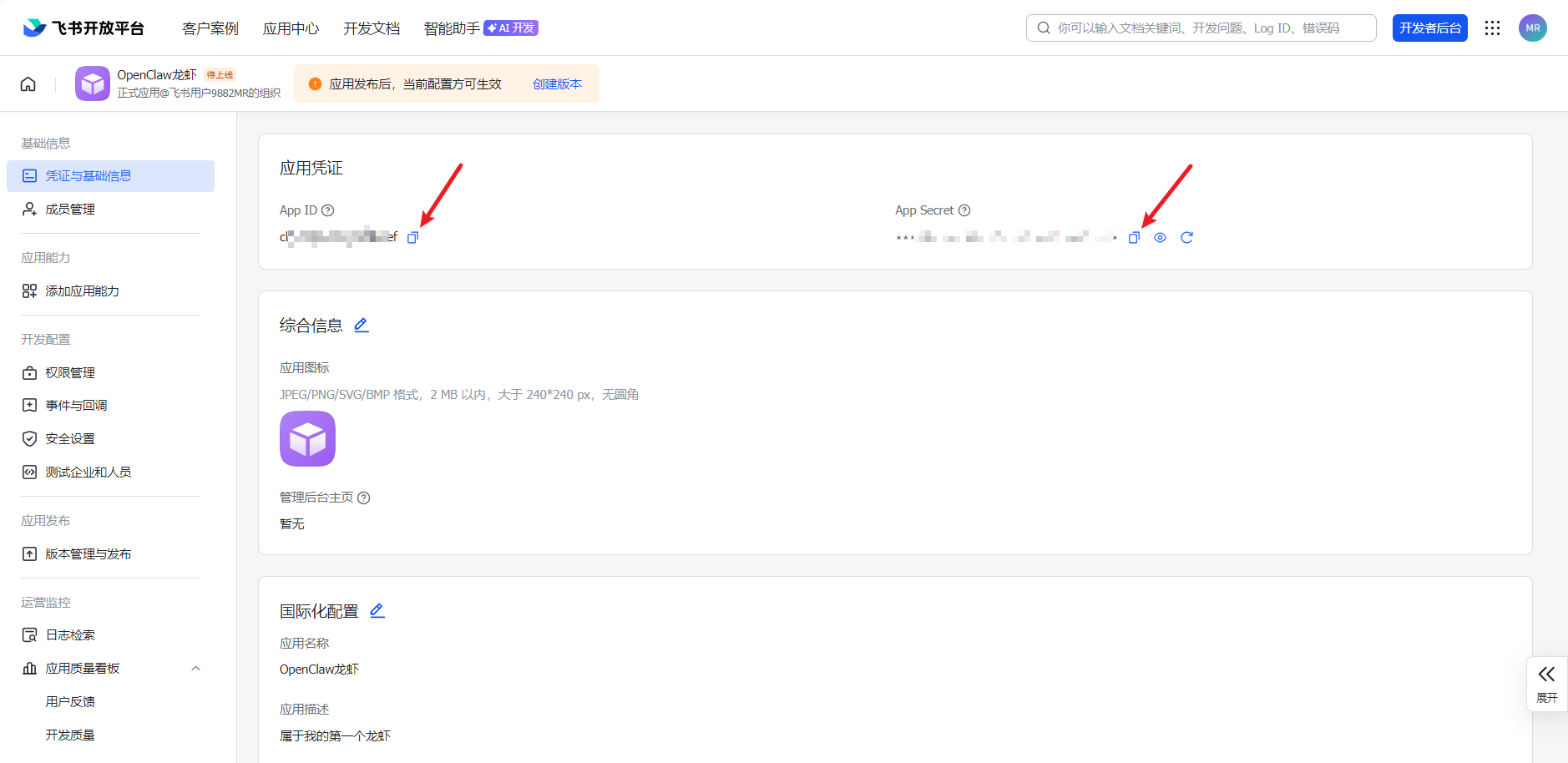Open 开发文档 in top navigation
Image resolution: width=1568 pixels, height=763 pixels.
tap(372, 28)
